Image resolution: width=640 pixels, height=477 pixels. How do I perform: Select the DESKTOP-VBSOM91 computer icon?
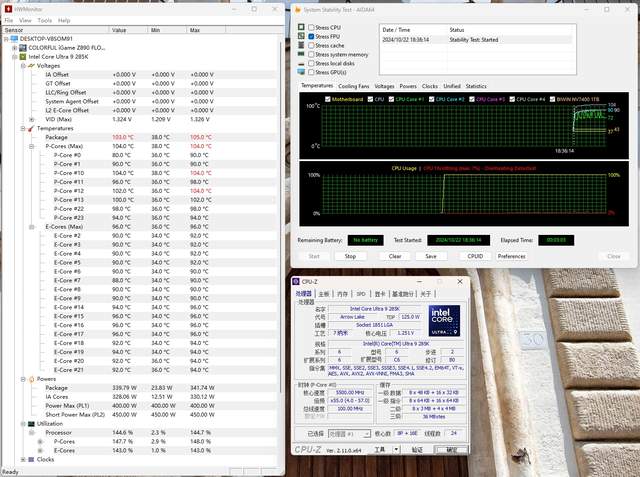pos(14,39)
